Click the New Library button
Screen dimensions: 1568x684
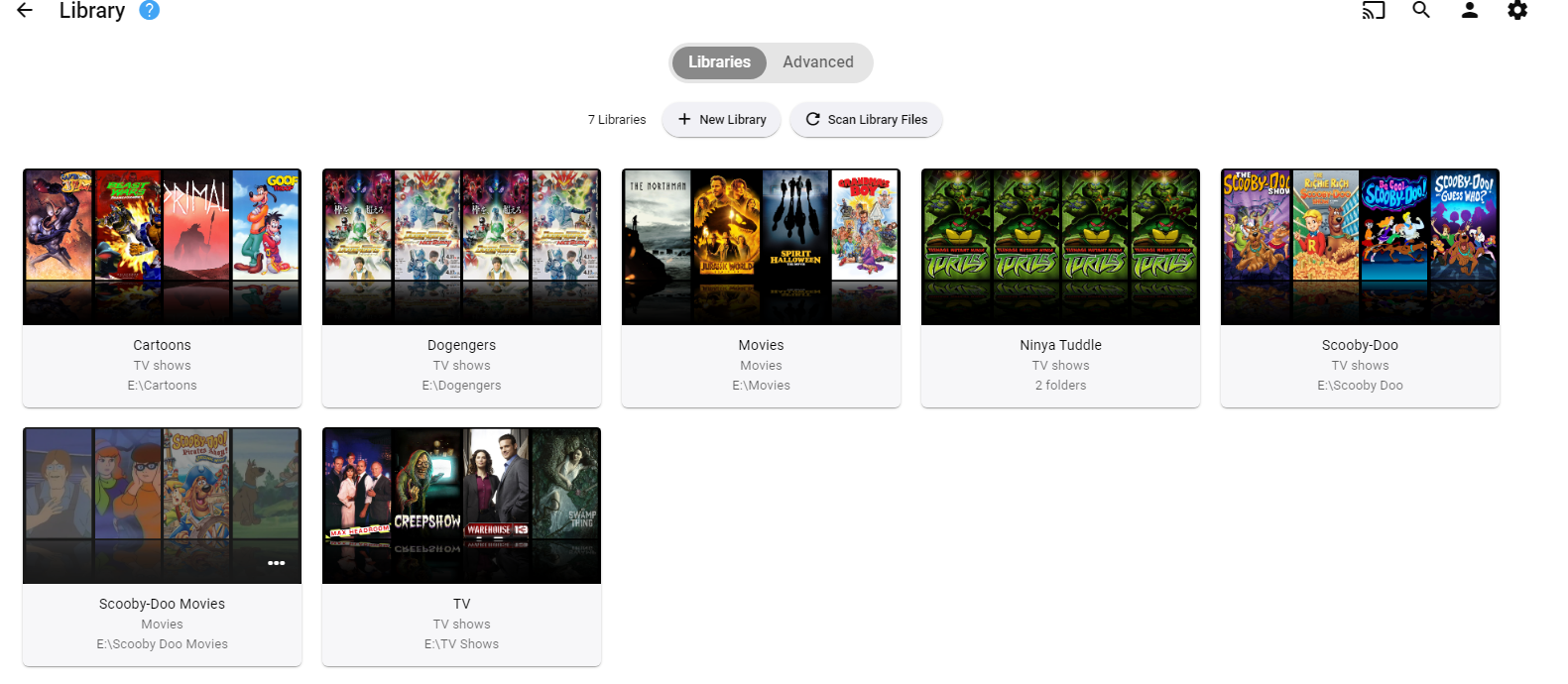pos(722,120)
